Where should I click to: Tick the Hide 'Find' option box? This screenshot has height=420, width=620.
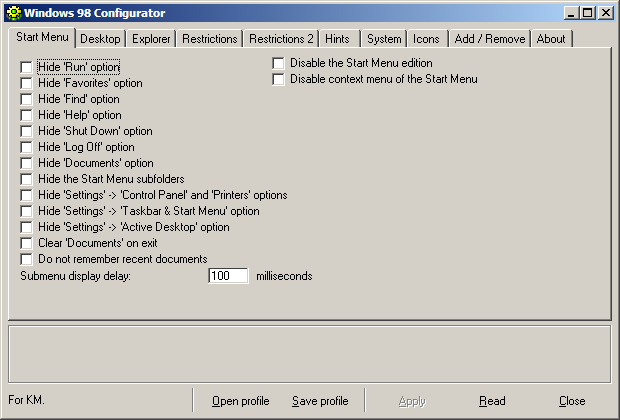click(26, 99)
